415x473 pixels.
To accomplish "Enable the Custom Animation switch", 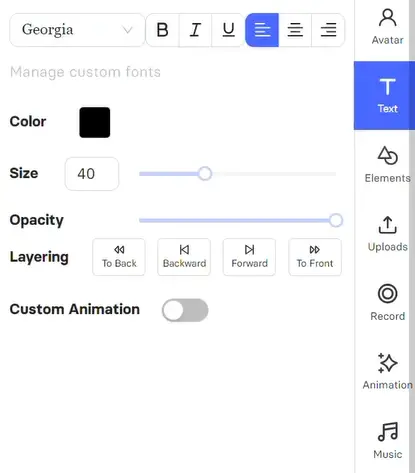I will (x=185, y=310).
